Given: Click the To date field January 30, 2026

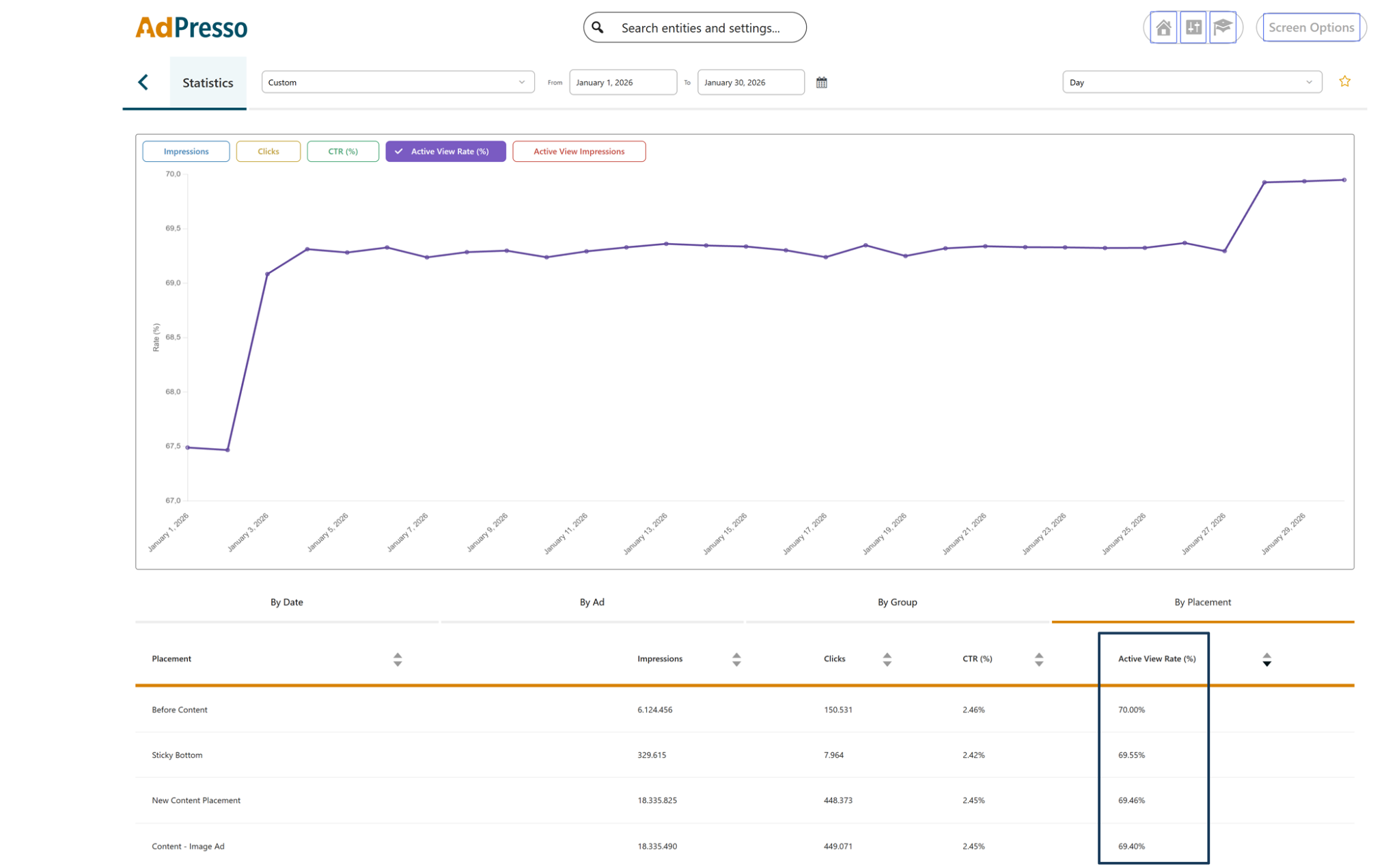Looking at the screenshot, I should click(x=751, y=82).
